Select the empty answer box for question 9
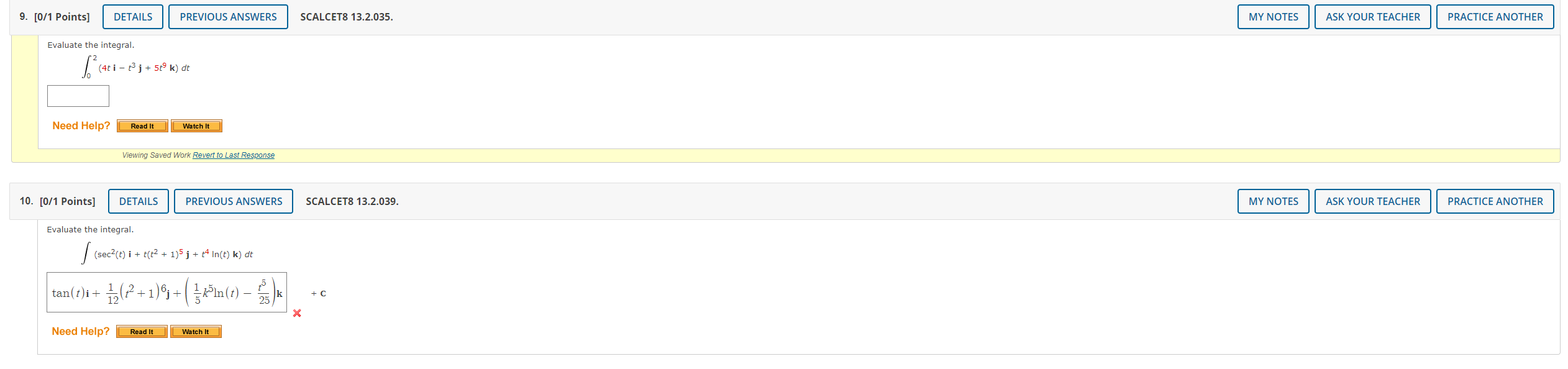 (x=78, y=96)
